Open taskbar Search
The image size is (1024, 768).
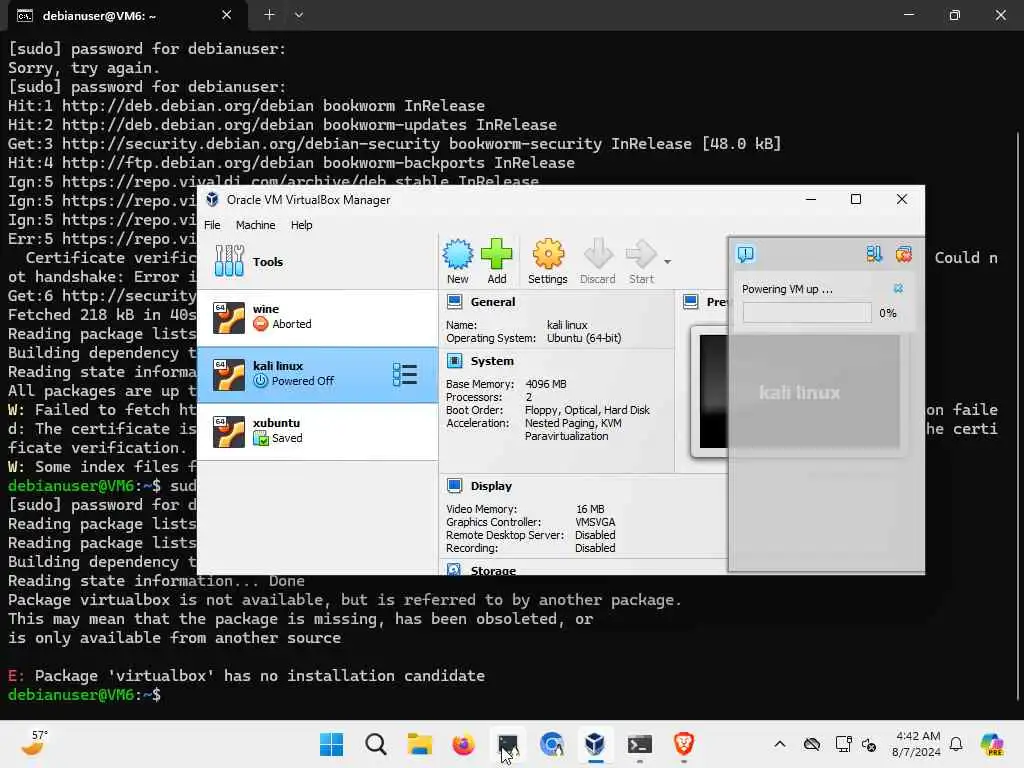tap(376, 744)
